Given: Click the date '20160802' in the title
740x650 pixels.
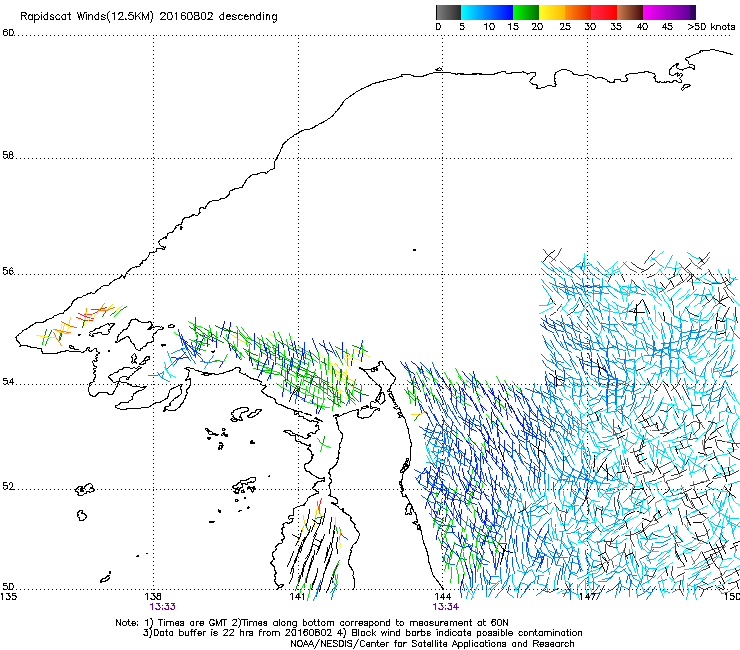Looking at the screenshot, I should pyautogui.click(x=186, y=16).
